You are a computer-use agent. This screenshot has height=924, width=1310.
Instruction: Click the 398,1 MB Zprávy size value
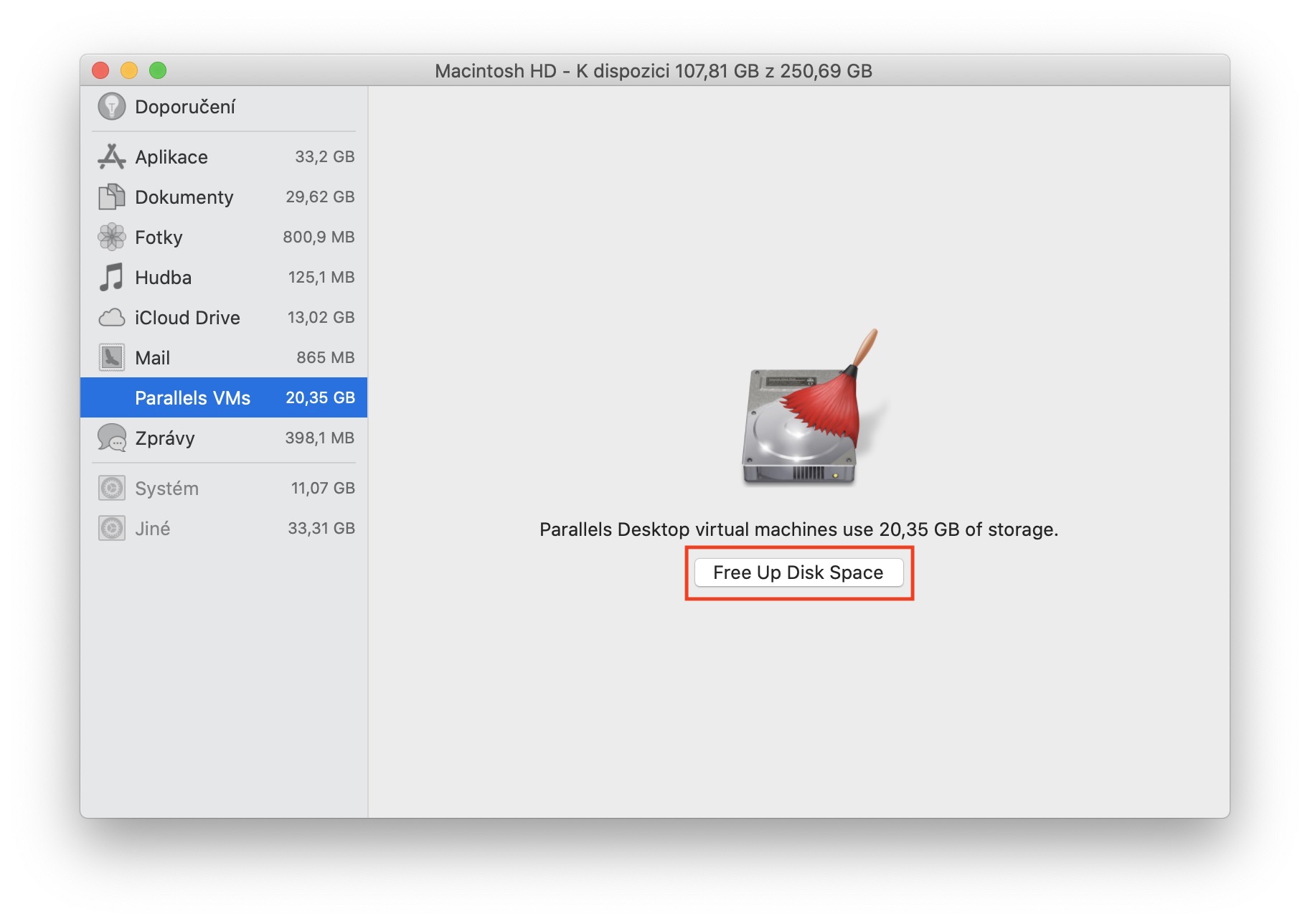tap(320, 438)
